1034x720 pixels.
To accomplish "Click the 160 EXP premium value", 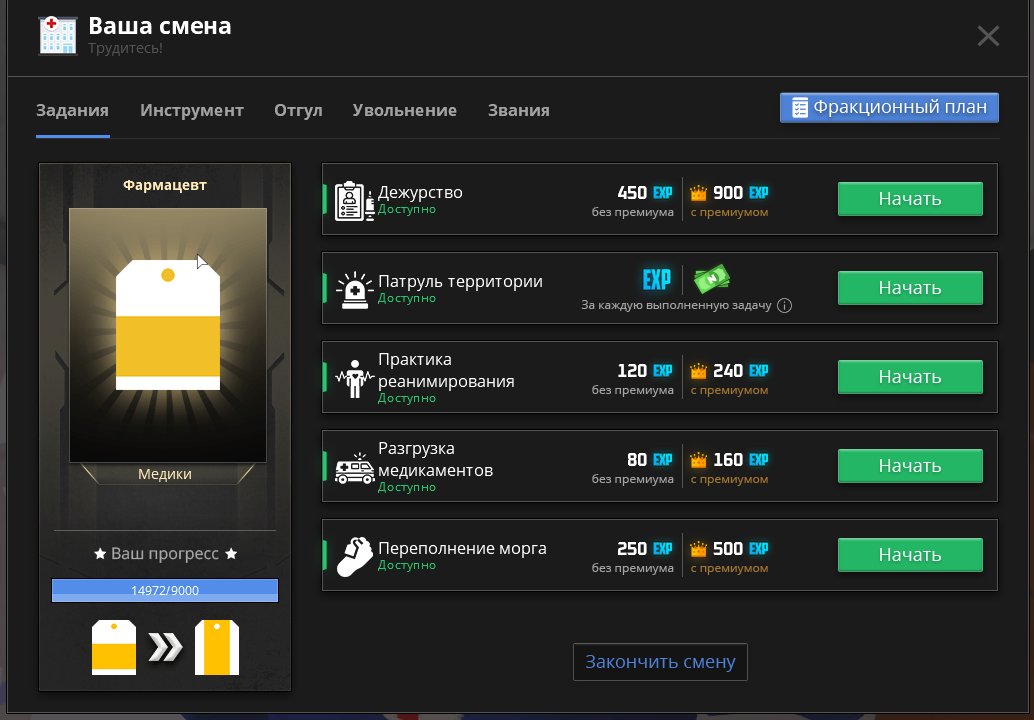I will 741,460.
